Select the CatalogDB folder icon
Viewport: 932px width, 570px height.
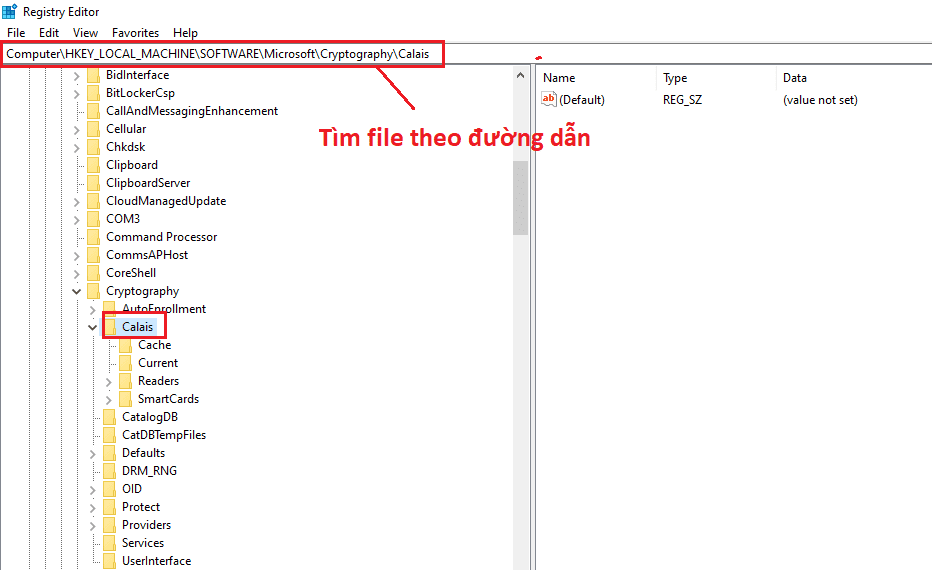(109, 417)
